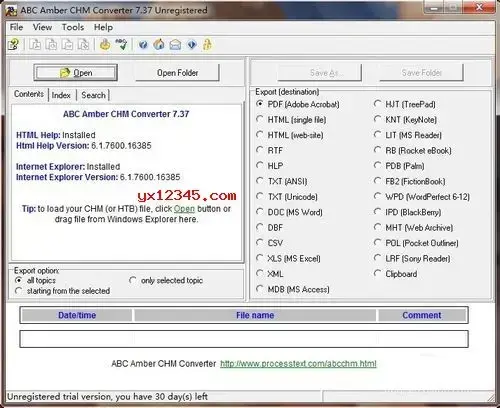Choose DOC (MS Word) export option
This screenshot has width=500, height=408.
coord(289,212)
